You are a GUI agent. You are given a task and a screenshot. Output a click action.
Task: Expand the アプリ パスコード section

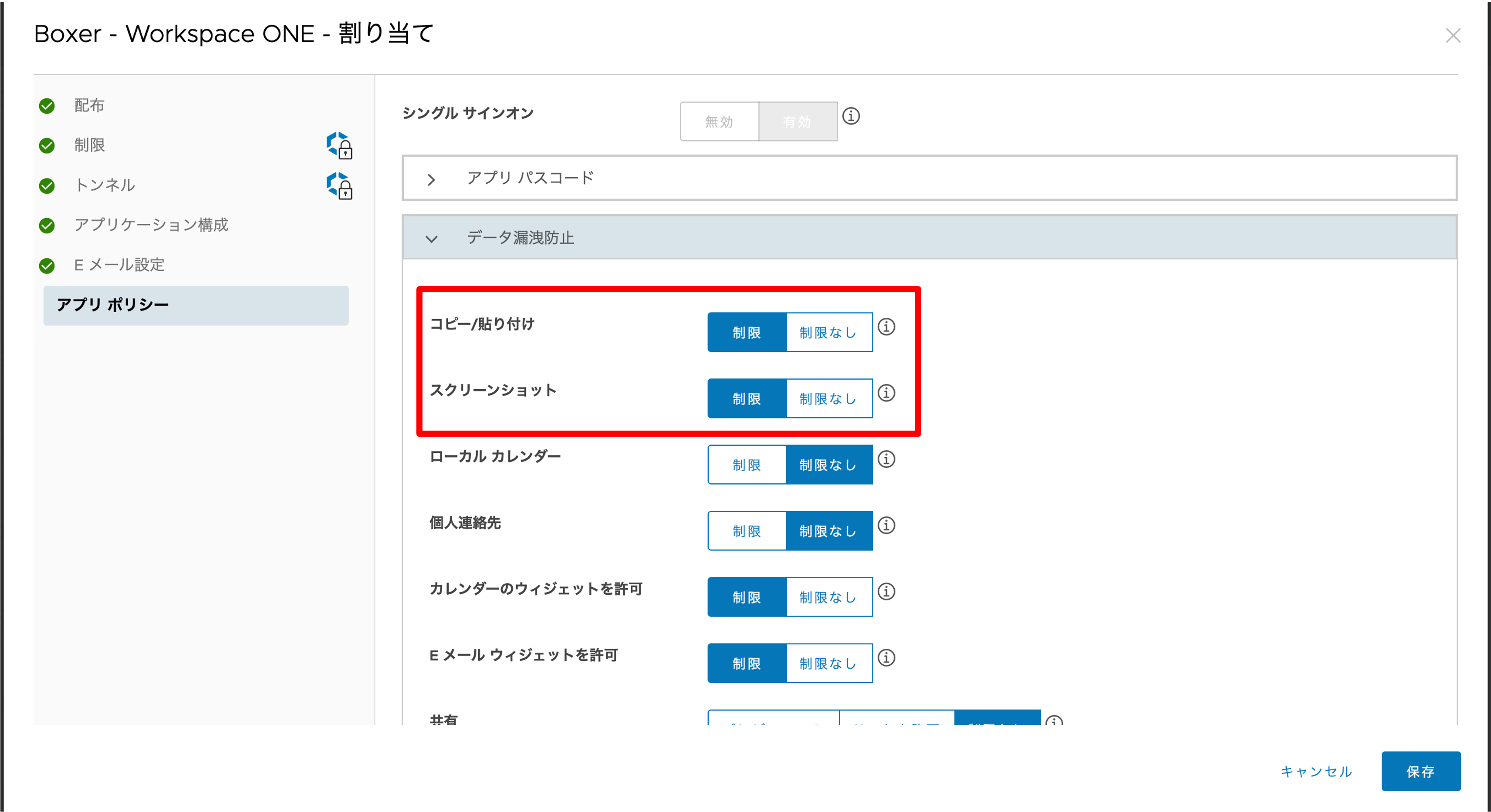click(x=431, y=179)
